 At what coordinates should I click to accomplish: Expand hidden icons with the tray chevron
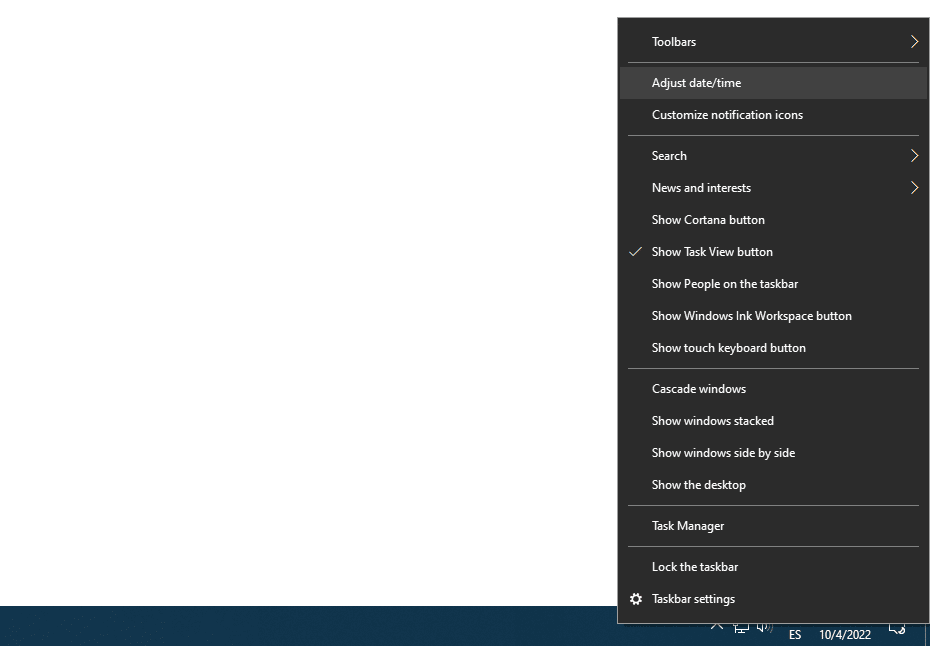716,627
